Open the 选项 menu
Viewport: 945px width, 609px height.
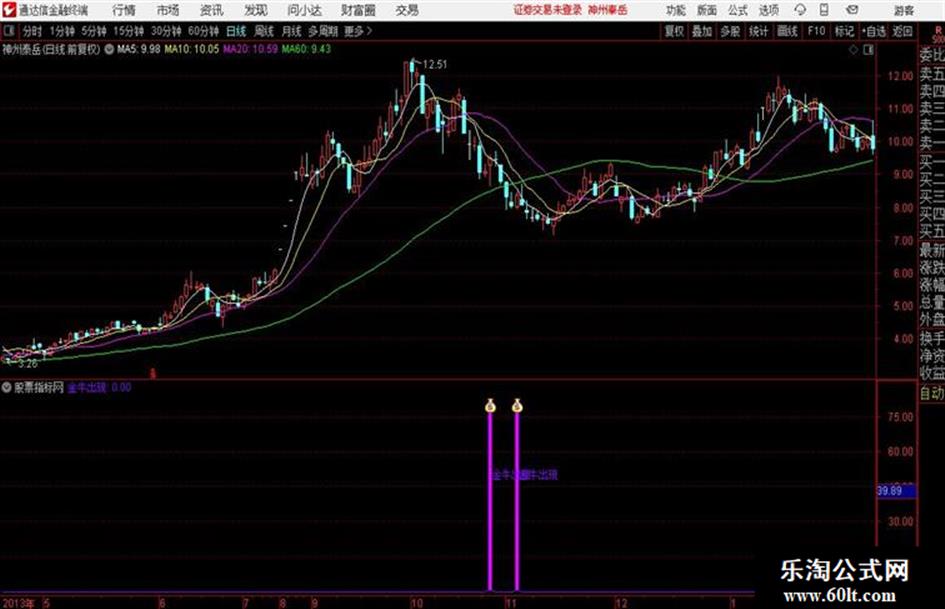click(769, 10)
